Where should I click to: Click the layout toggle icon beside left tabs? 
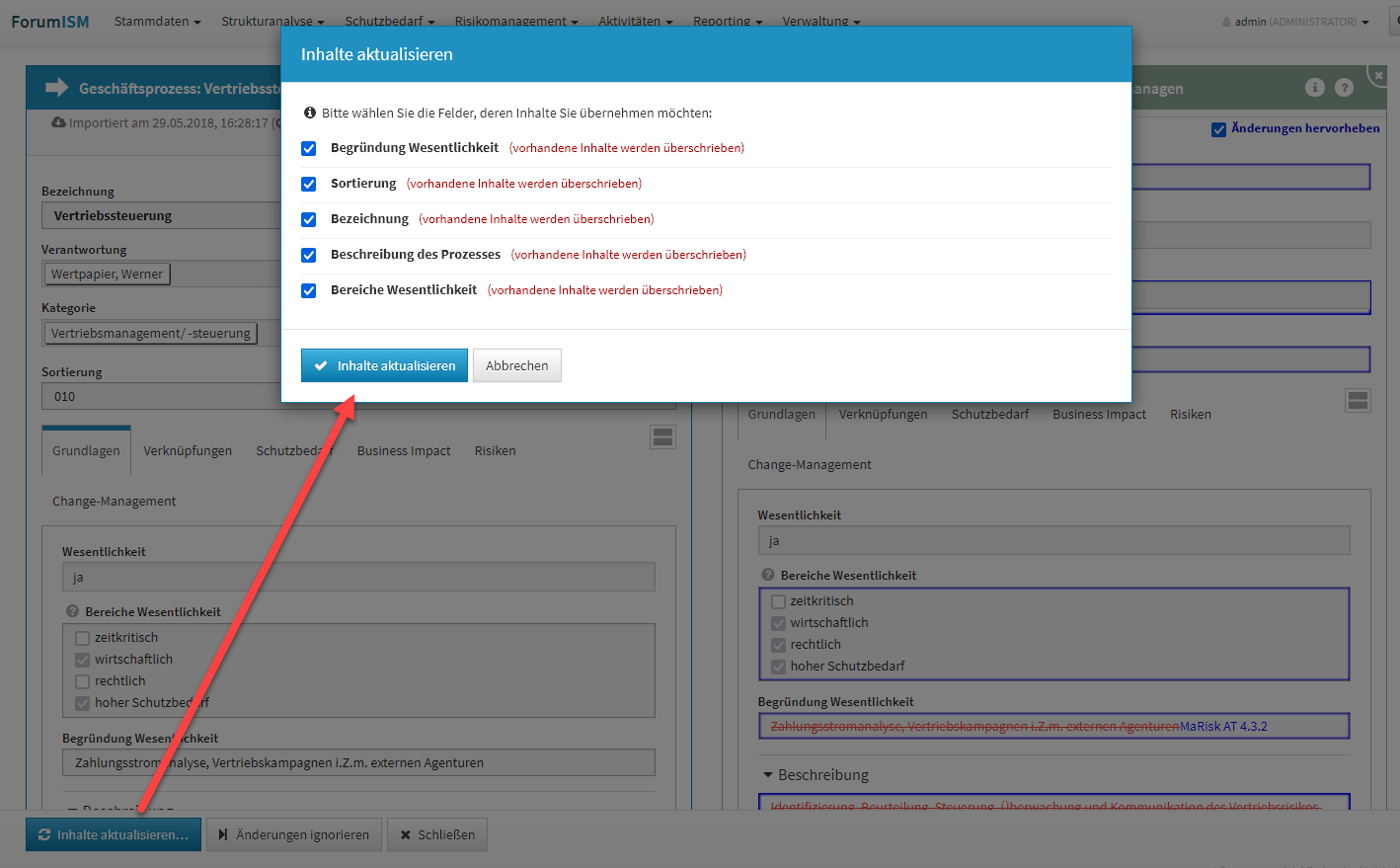pos(662,437)
